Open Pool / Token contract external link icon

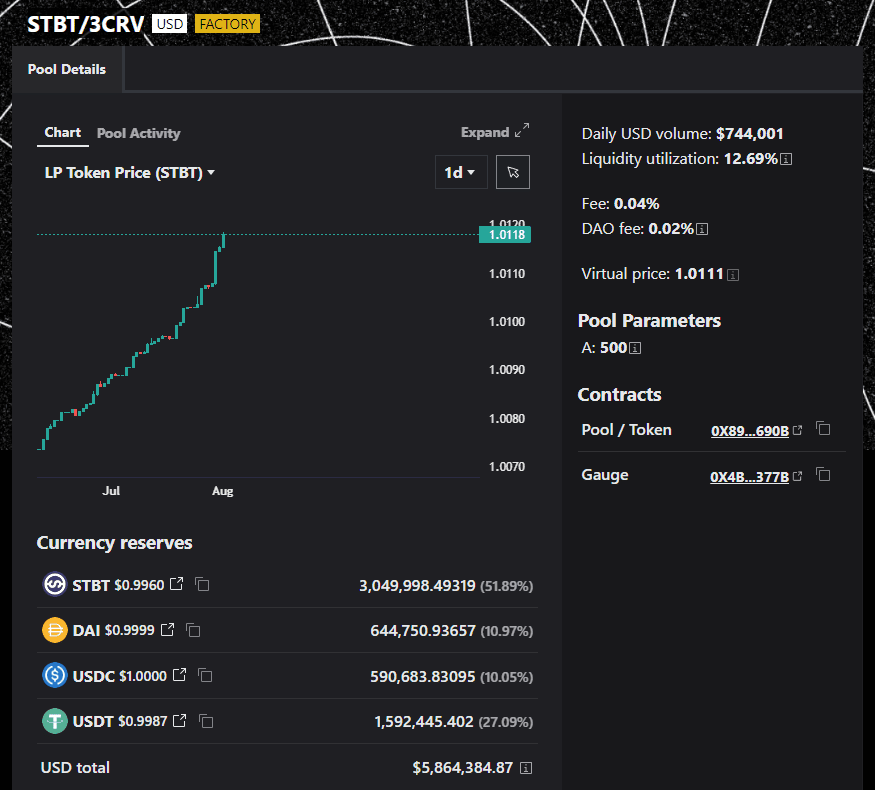pos(797,430)
